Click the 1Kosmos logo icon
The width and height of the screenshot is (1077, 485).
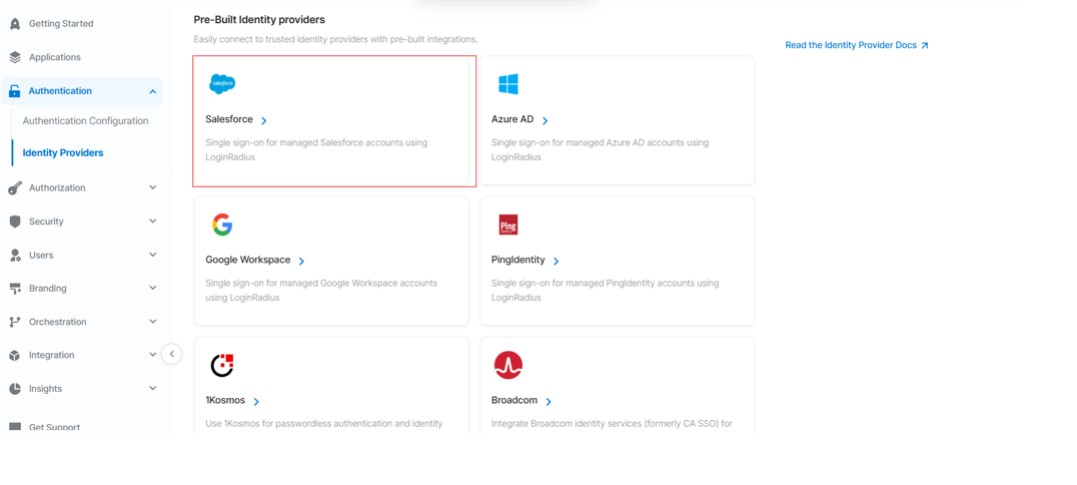(x=222, y=365)
